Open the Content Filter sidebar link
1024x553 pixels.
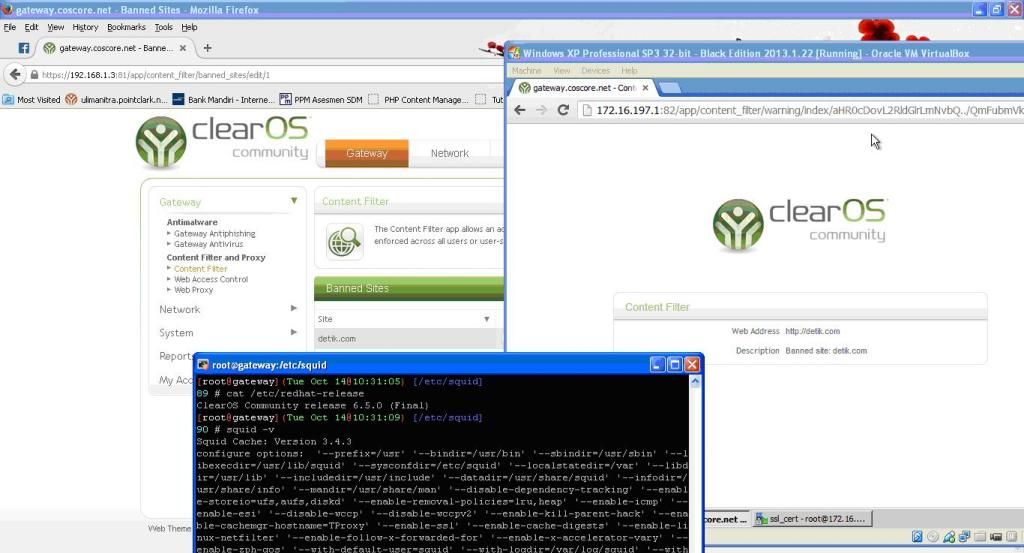point(200,269)
